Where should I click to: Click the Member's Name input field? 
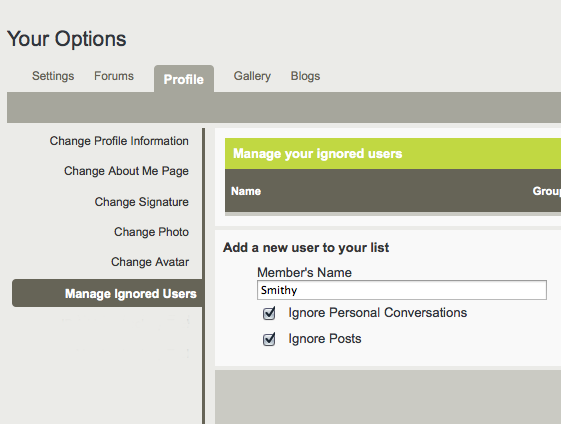coord(402,290)
